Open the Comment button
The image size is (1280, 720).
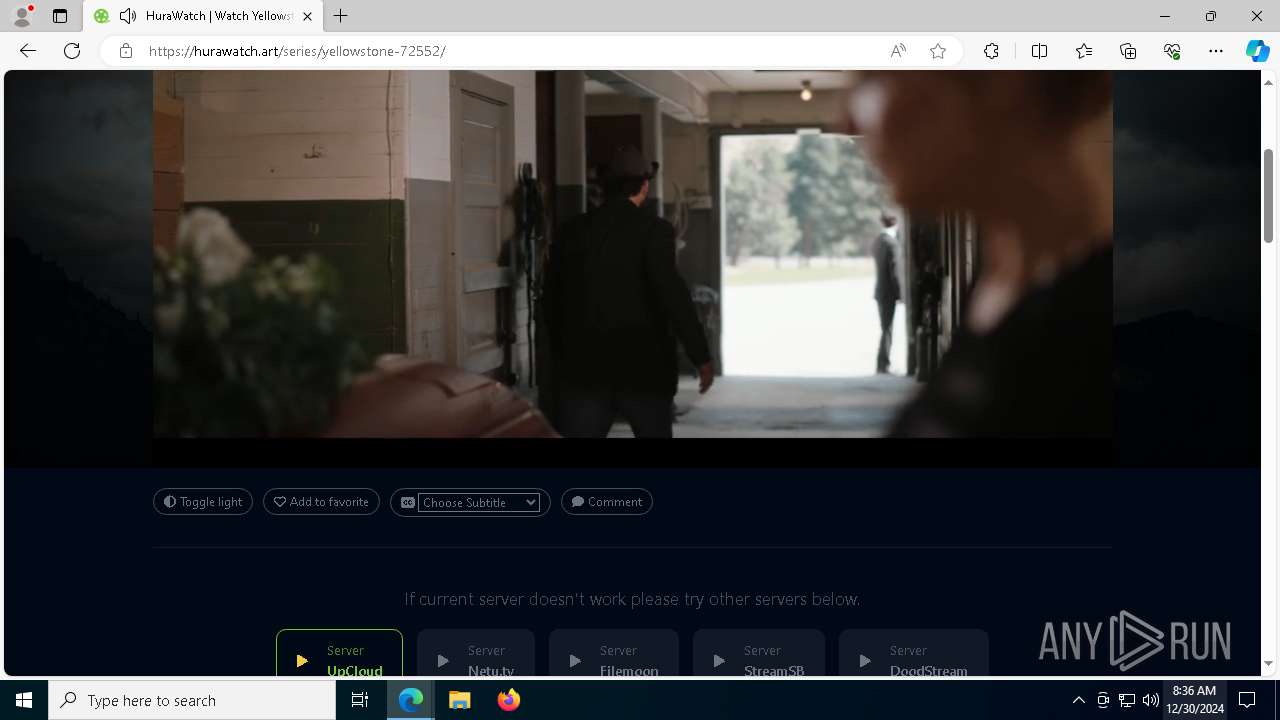tap(607, 502)
